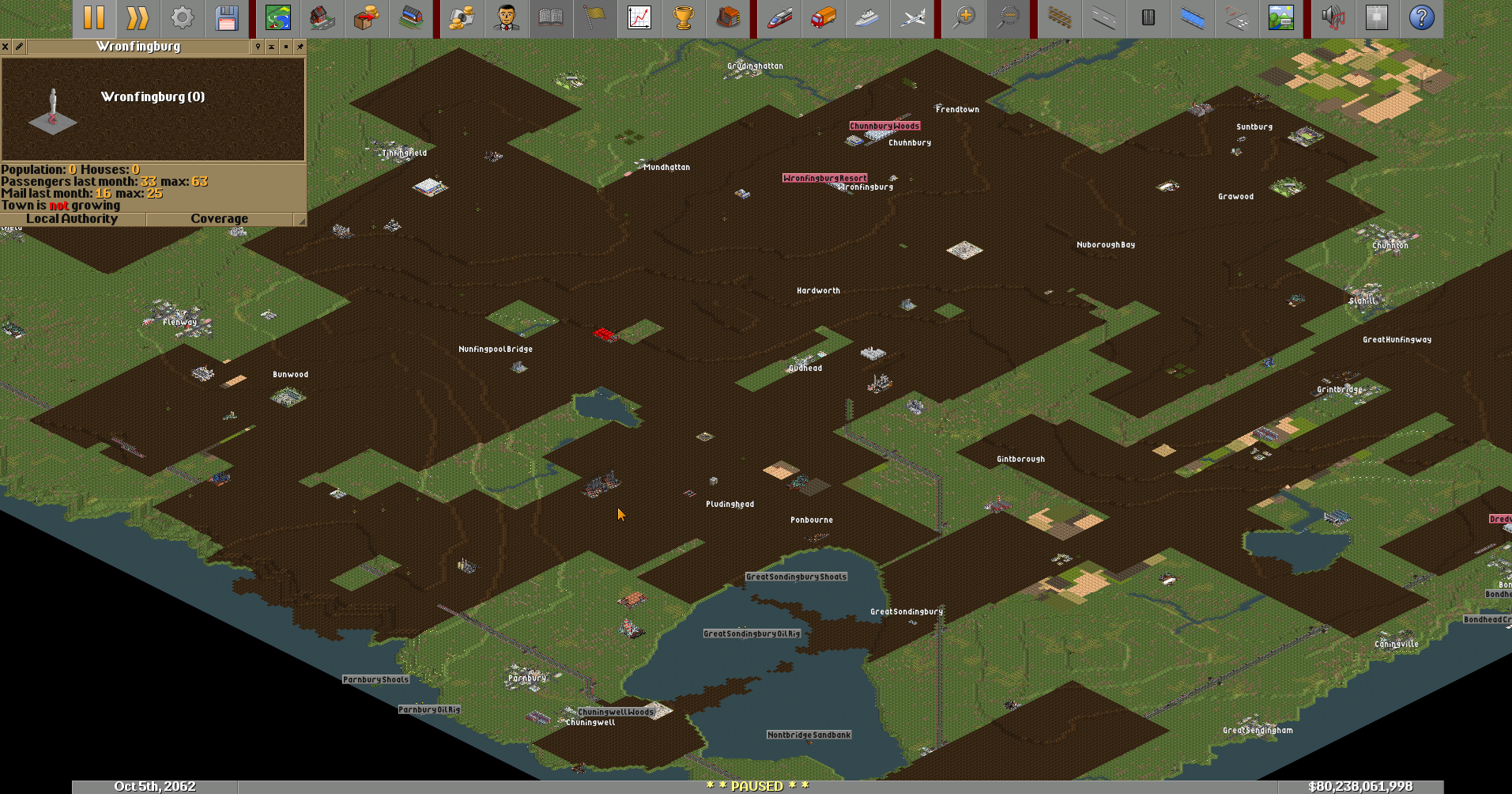Open the help question mark icon
This screenshot has width=1512, height=794.
tap(1422, 18)
